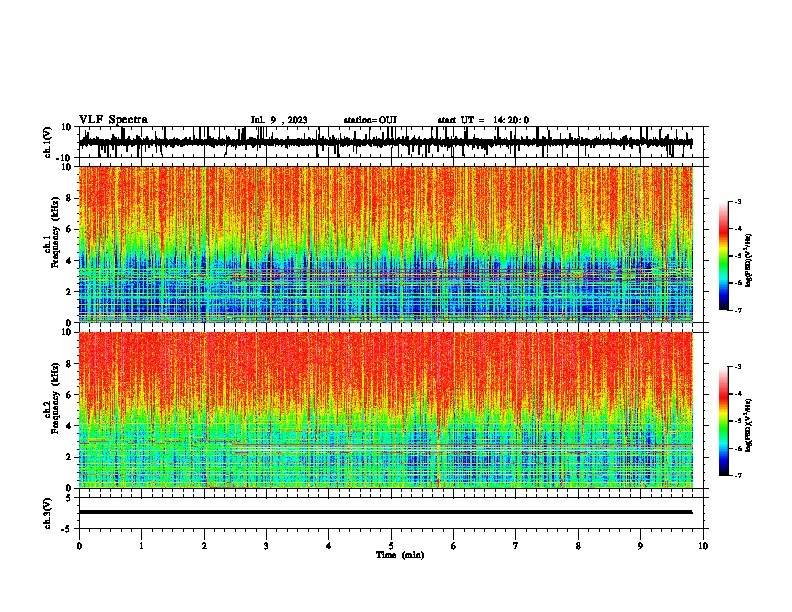Screen dimensions: 792x612
Task: Click the ch.1 spectrogram color scale bar
Action: (x=723, y=256)
